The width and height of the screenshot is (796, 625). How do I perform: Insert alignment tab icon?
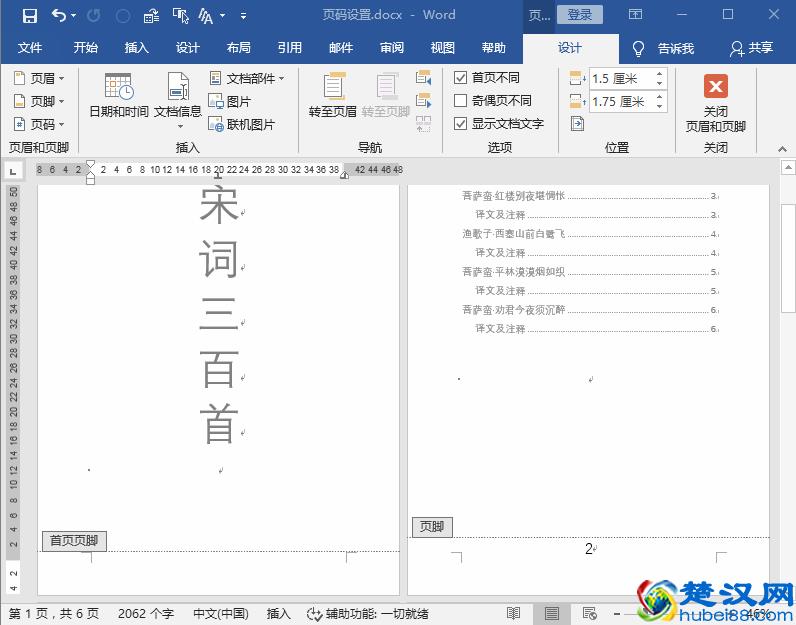[x=577, y=123]
